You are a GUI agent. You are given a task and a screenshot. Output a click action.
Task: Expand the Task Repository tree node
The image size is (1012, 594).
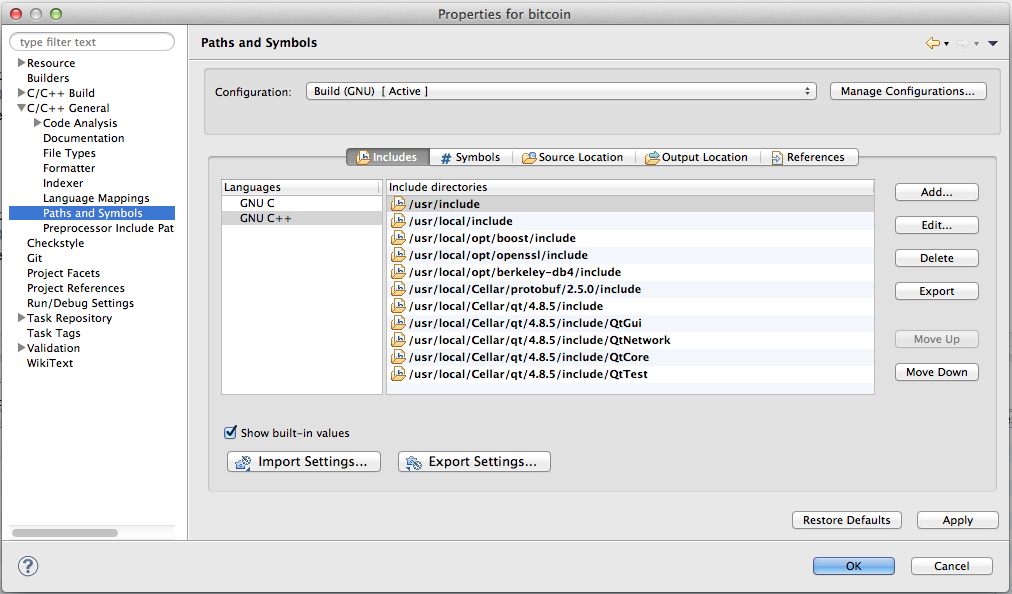(x=21, y=318)
